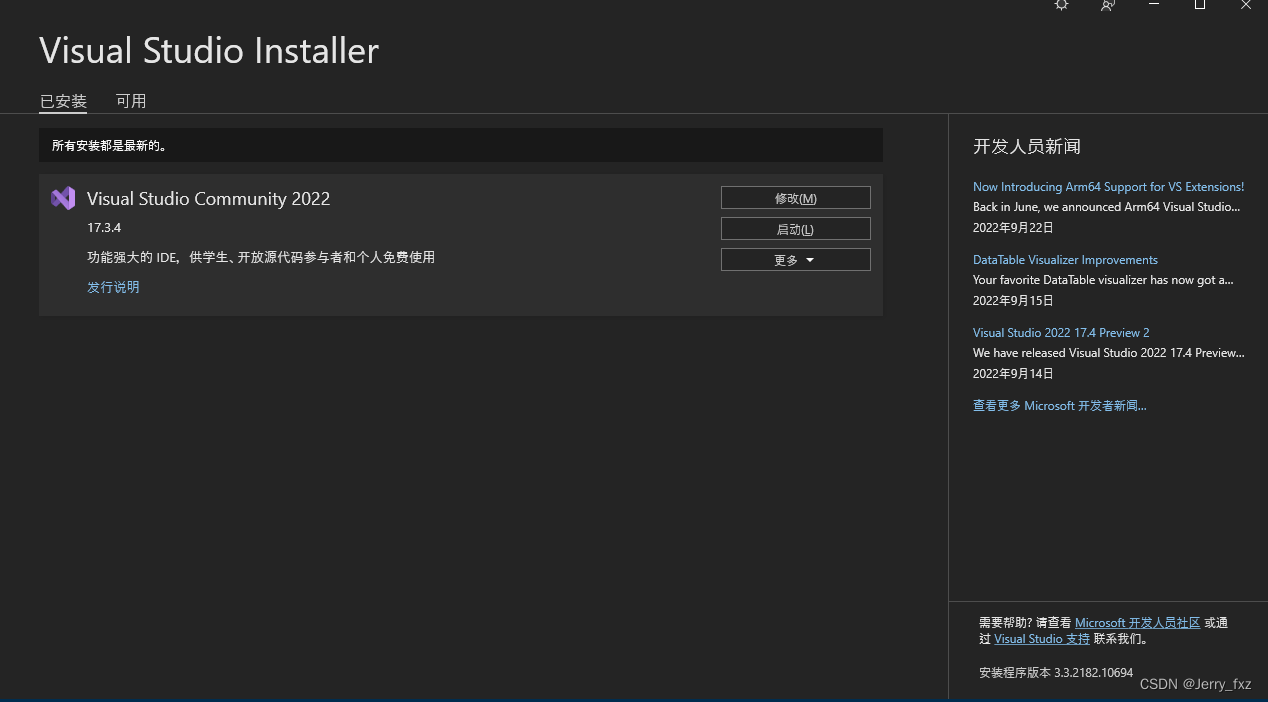
Task: Select the 已安装 tab
Action: pyautogui.click(x=62, y=100)
